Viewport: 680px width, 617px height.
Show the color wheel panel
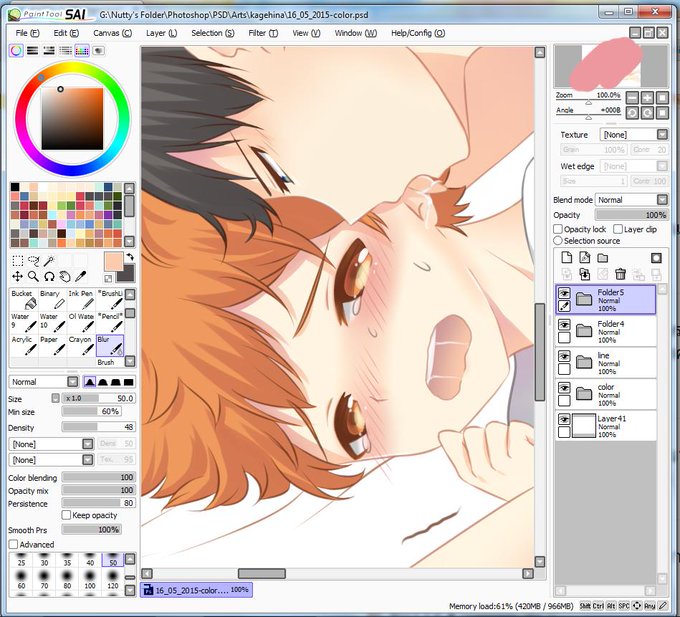point(16,51)
